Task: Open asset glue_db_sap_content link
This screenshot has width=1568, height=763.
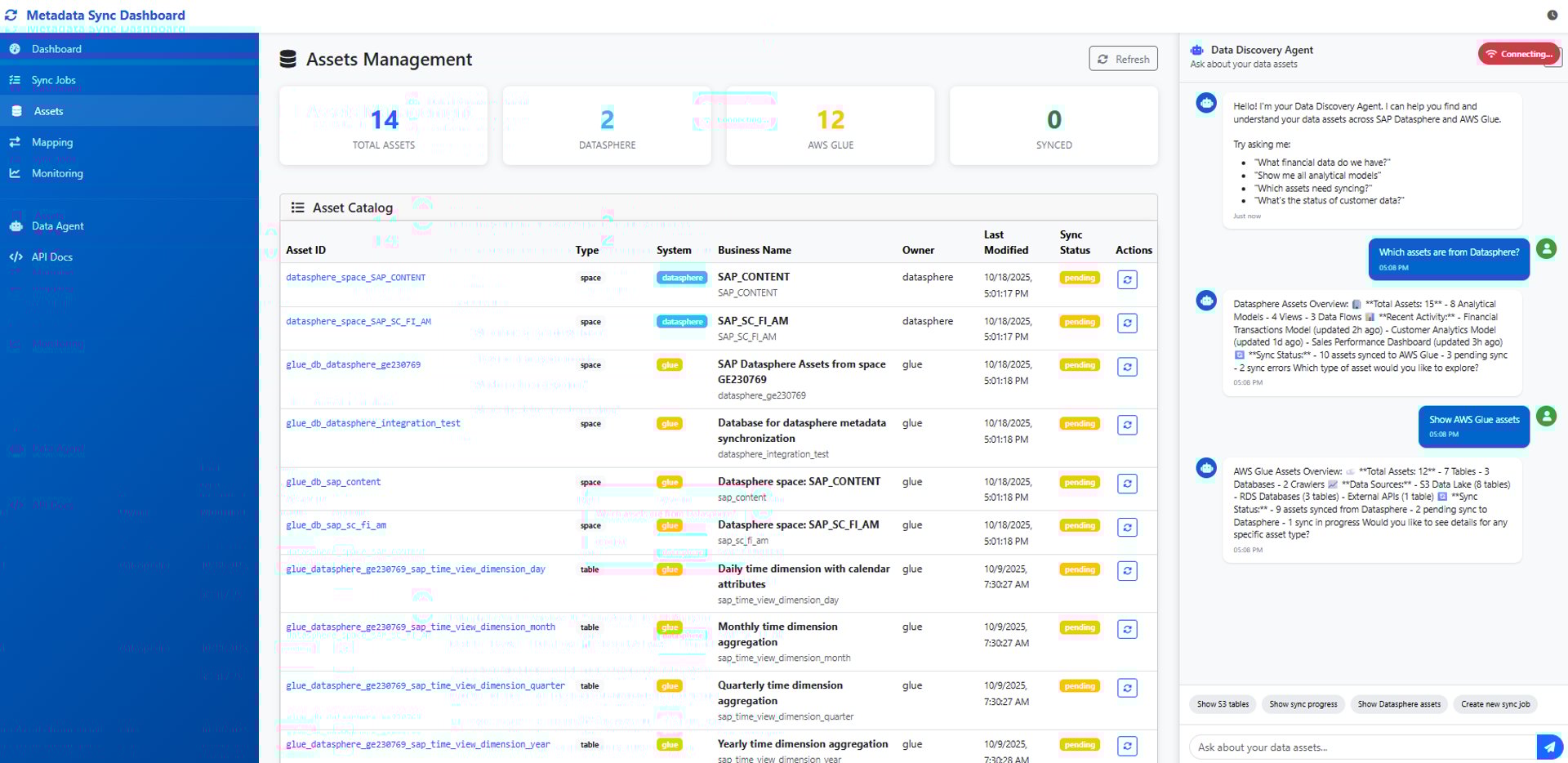Action: pyautogui.click(x=333, y=483)
